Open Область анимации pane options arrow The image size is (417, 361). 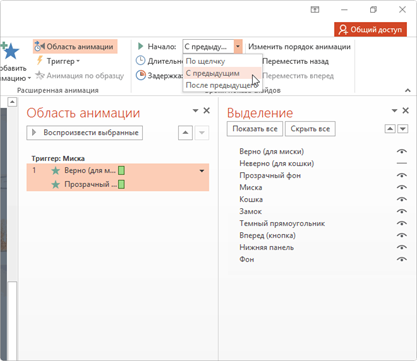coord(195,111)
